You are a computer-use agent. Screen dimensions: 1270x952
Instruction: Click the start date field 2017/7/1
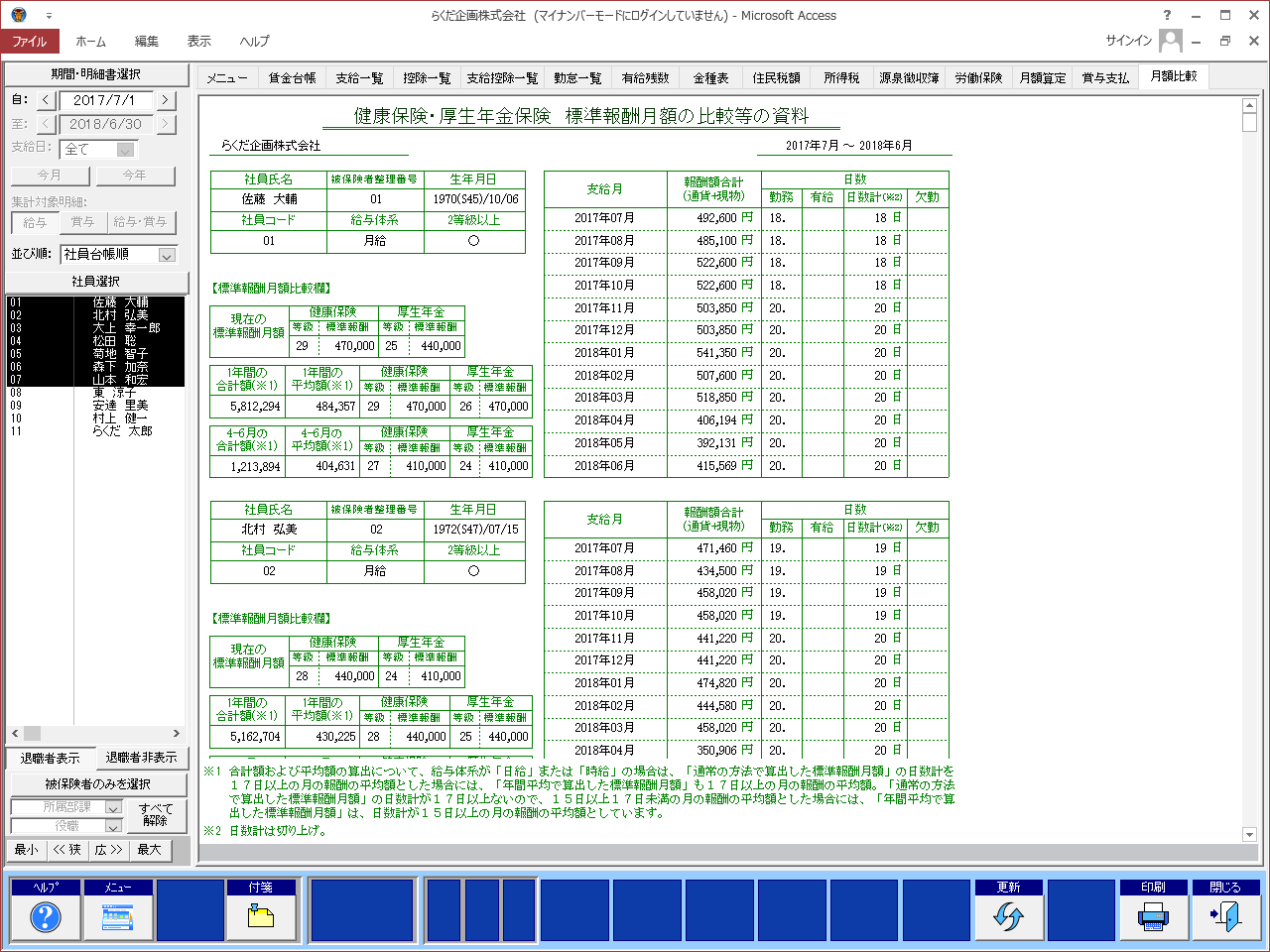tap(107, 100)
